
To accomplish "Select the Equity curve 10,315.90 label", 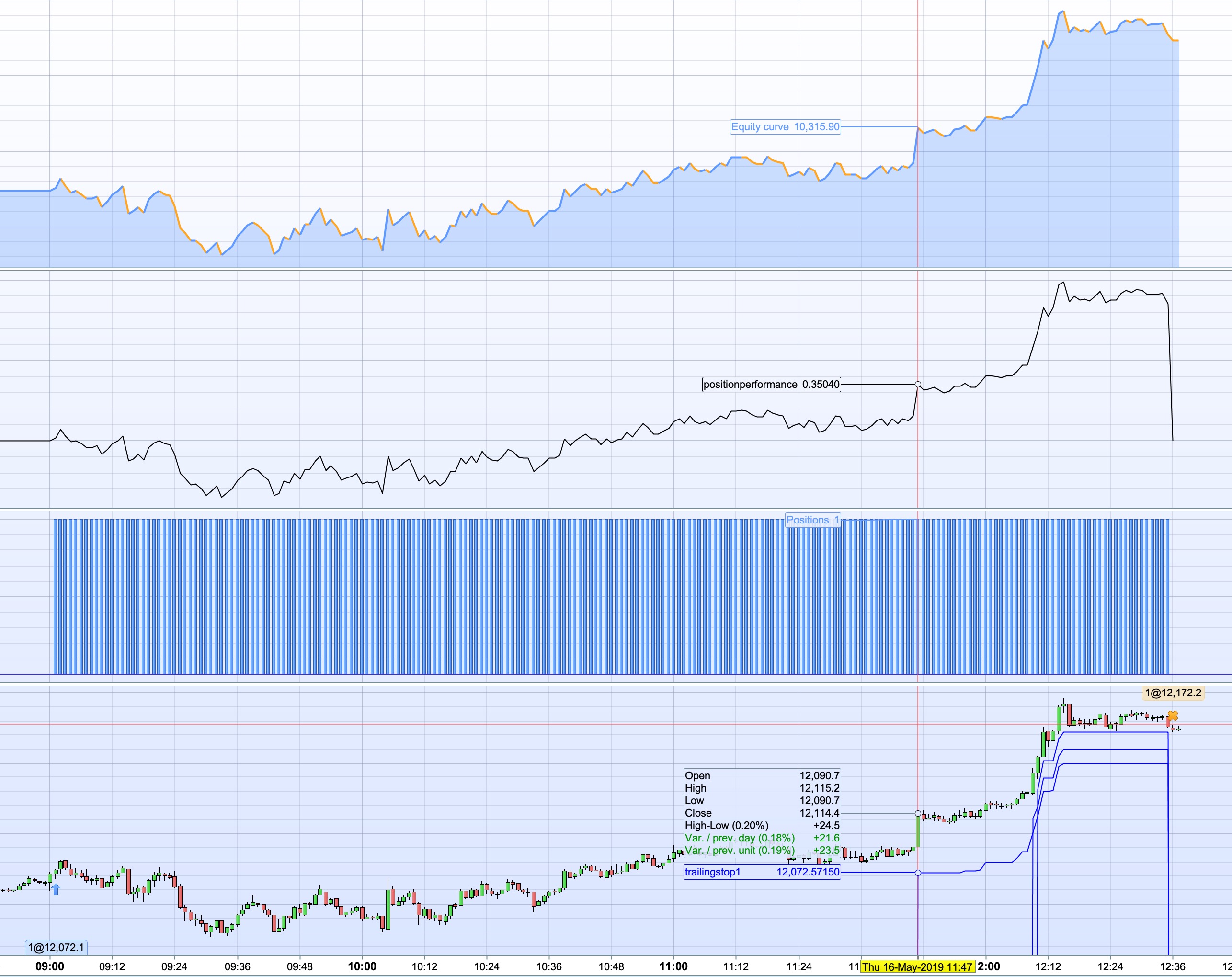I will 785,127.
